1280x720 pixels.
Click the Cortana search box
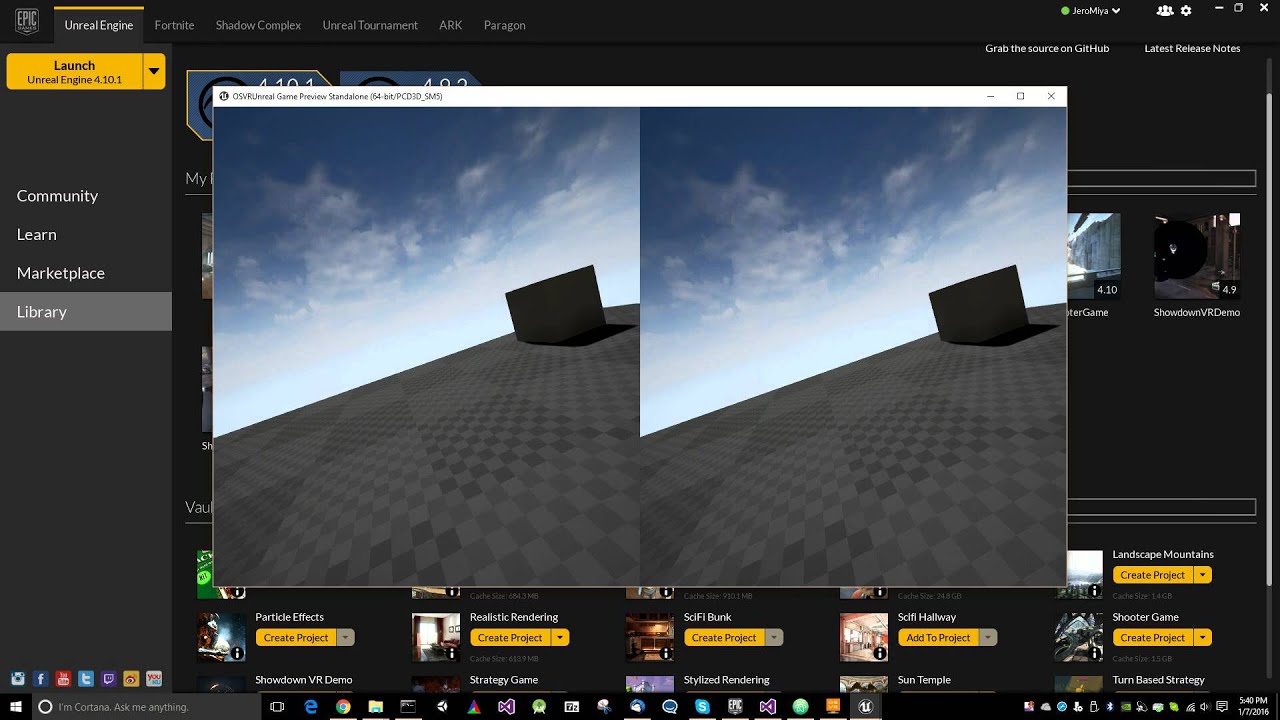click(x=146, y=707)
